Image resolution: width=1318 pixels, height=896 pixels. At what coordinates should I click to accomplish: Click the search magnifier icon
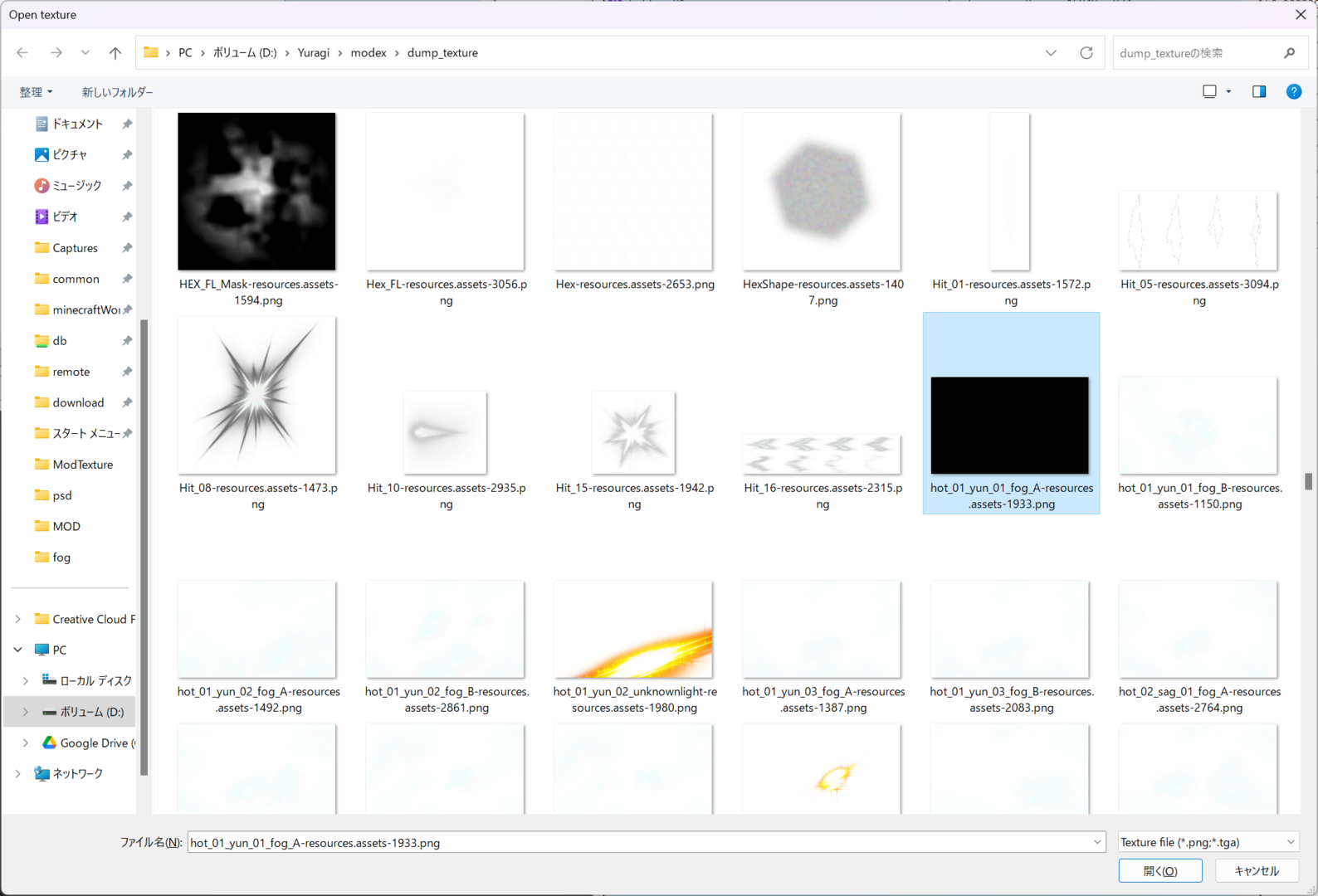(1289, 53)
